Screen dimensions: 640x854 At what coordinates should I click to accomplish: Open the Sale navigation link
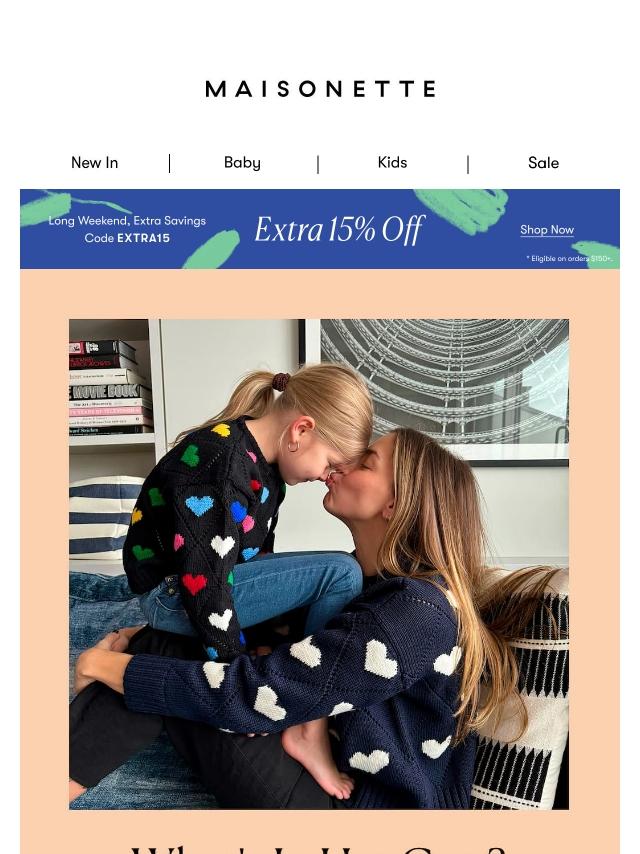(x=543, y=163)
